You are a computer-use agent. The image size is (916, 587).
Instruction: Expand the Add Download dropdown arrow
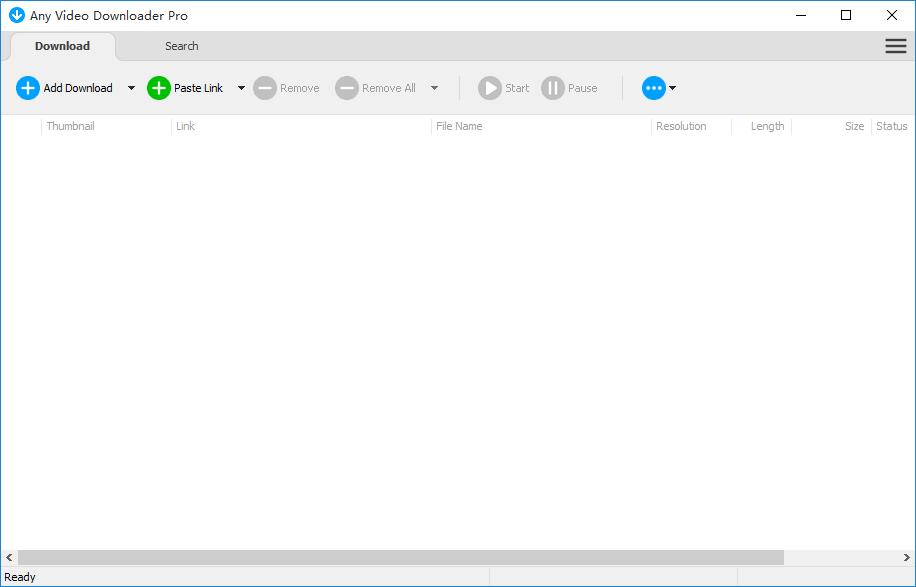pos(131,88)
